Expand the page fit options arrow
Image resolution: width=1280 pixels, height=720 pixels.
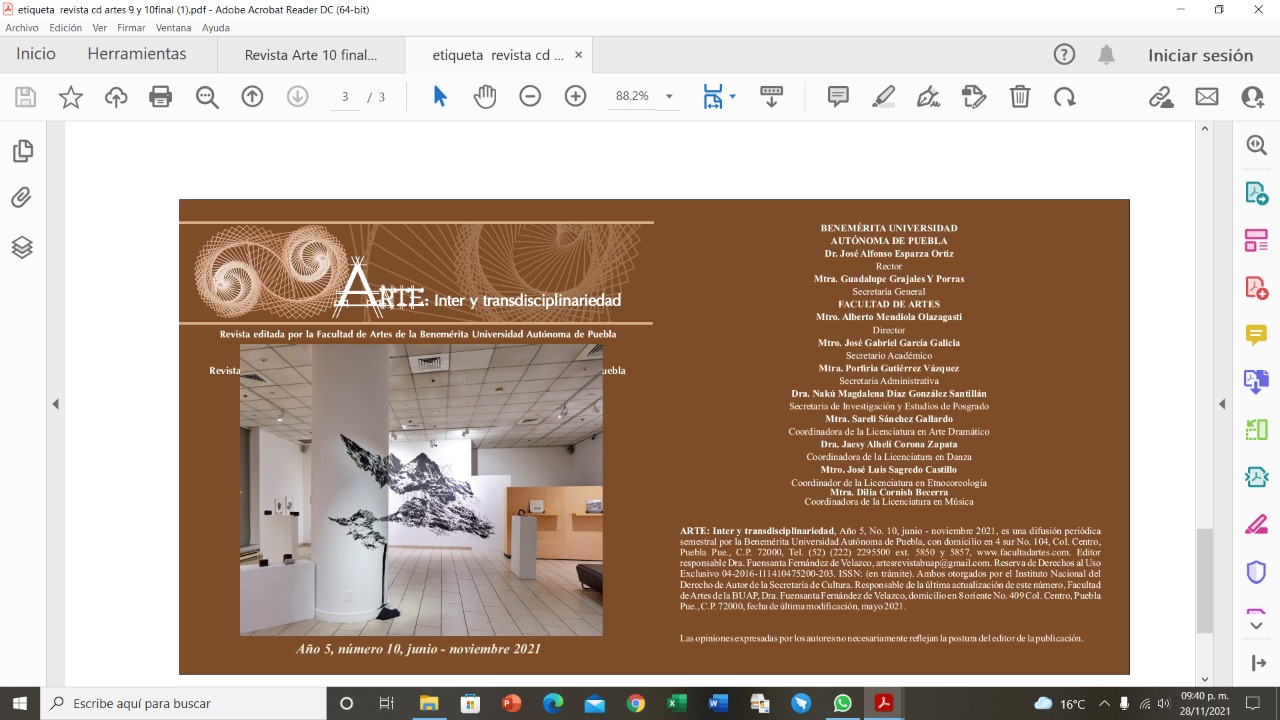click(732, 97)
